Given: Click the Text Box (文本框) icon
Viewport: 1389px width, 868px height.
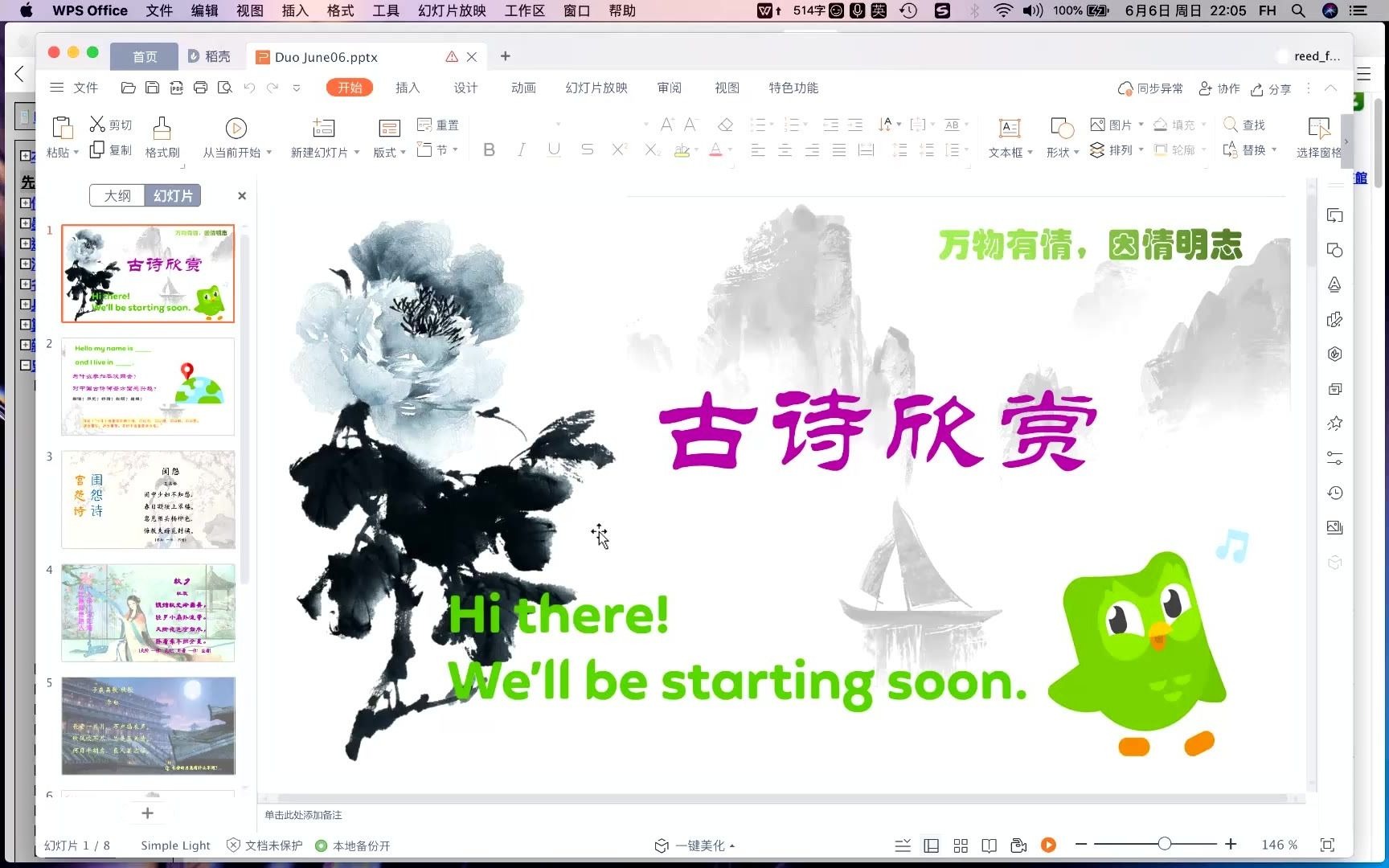Looking at the screenshot, I should [x=1010, y=129].
